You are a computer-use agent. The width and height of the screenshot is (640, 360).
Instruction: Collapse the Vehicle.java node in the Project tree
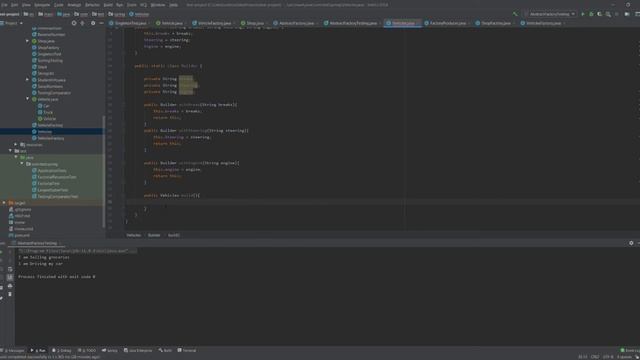27,99
